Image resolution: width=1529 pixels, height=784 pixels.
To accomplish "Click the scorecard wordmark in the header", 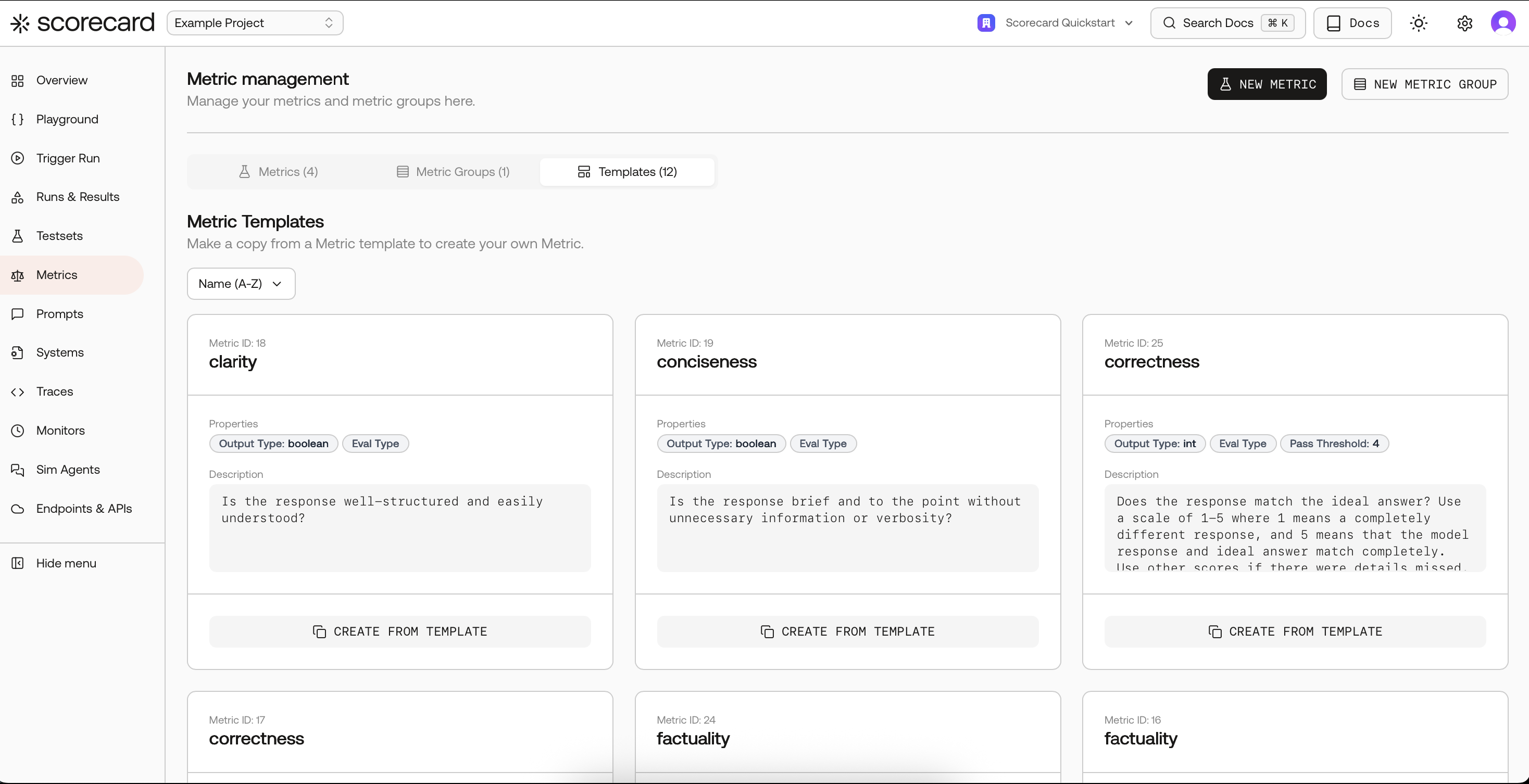I will (96, 23).
